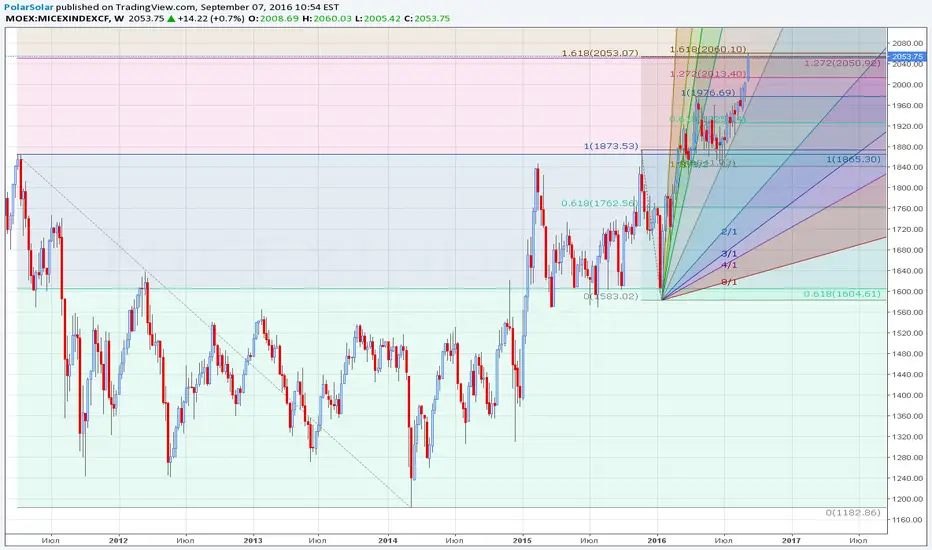Click the blue 2053.75 current price tag
The height and width of the screenshot is (550, 932).
[x=906, y=56]
